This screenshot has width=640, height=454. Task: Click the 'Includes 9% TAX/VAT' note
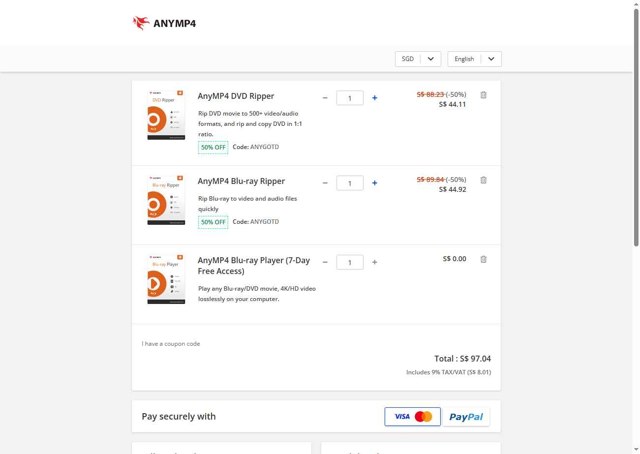[449, 372]
